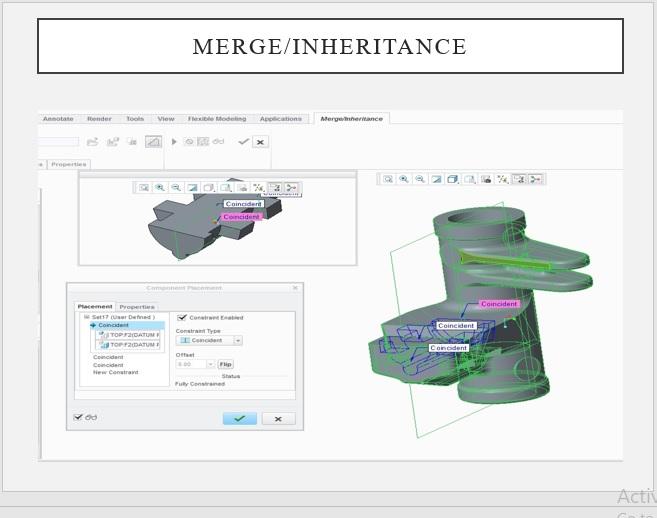The image size is (657, 518).
Task: Open the Offset value dropdown
Action: (210, 364)
